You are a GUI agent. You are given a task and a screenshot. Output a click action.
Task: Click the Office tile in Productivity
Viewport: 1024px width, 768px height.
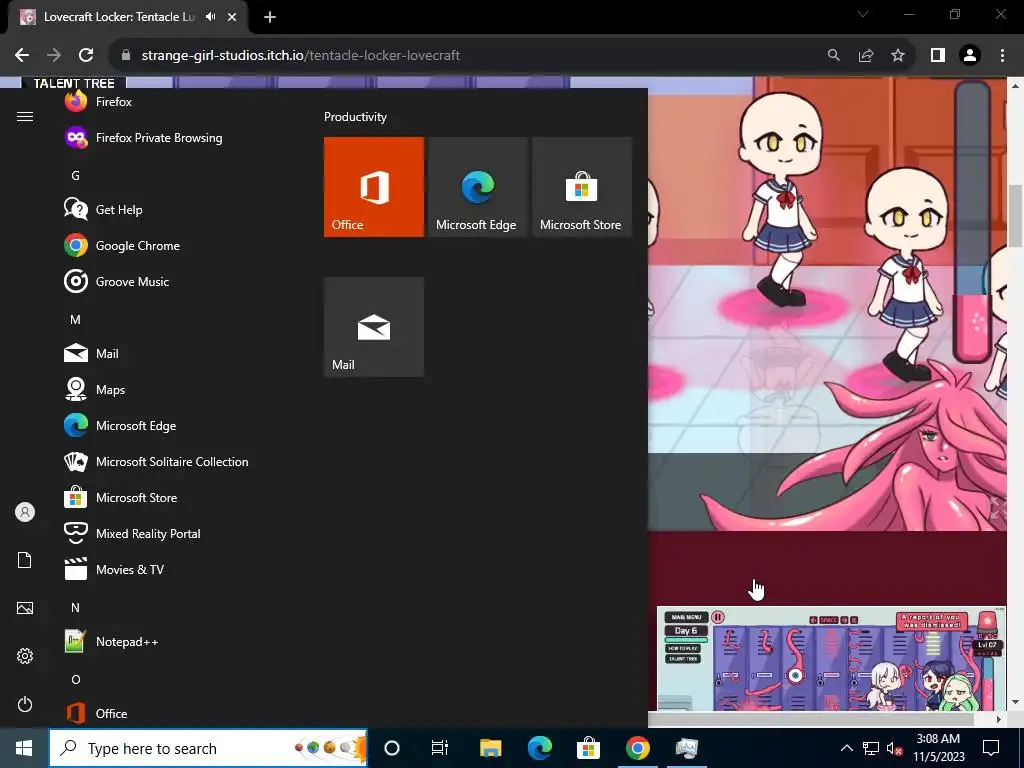tap(374, 187)
